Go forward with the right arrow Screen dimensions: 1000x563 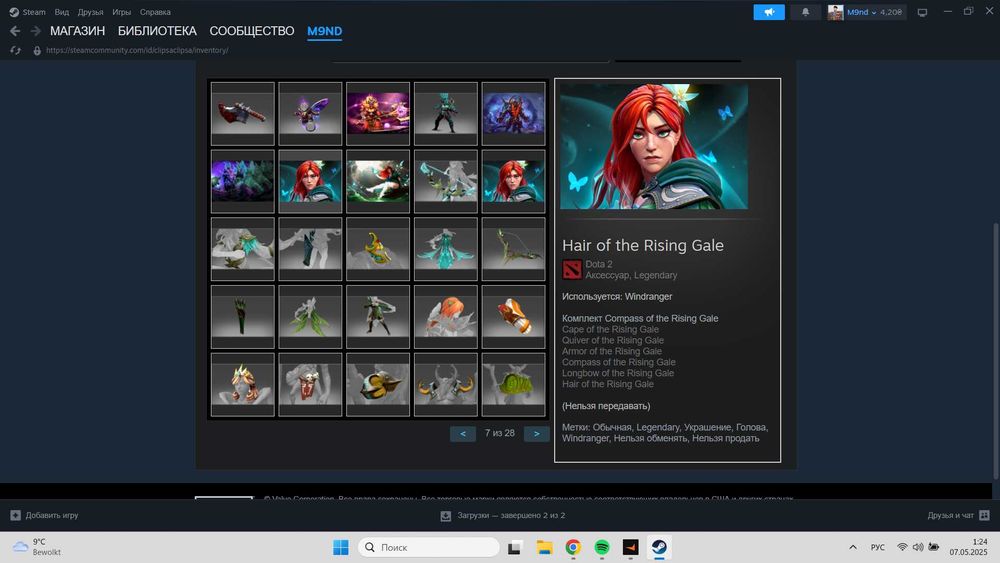[36, 31]
